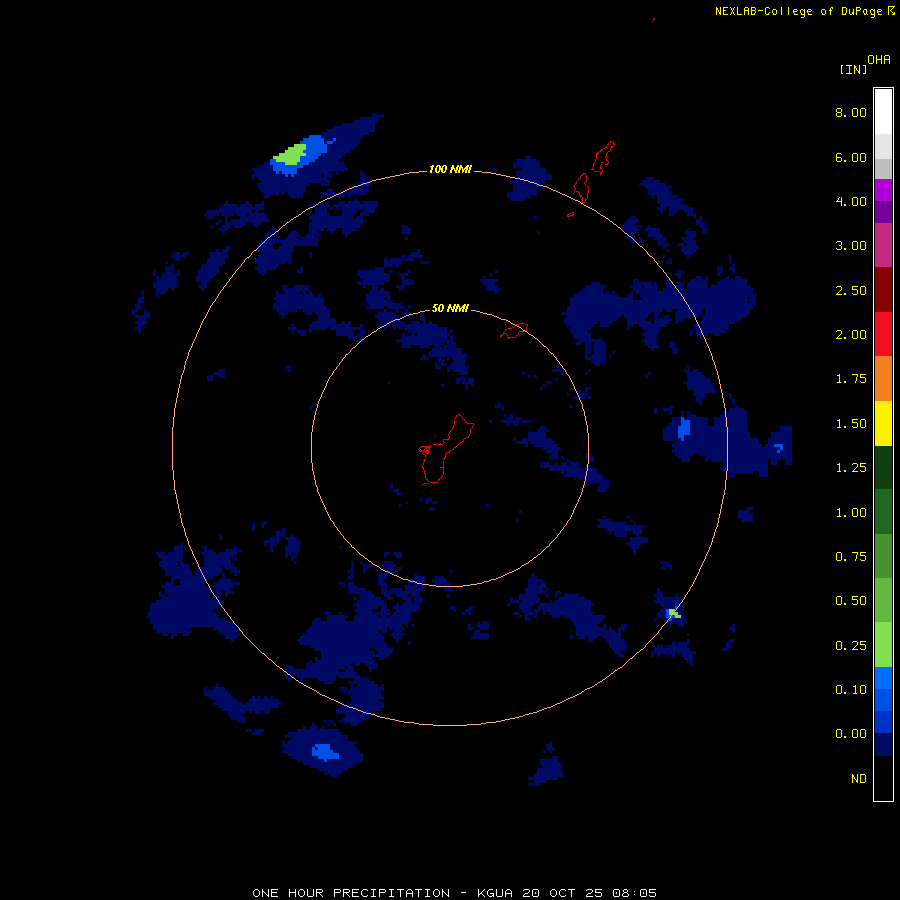Click the 8.00 legend value
The image size is (900, 900).
pos(851,112)
